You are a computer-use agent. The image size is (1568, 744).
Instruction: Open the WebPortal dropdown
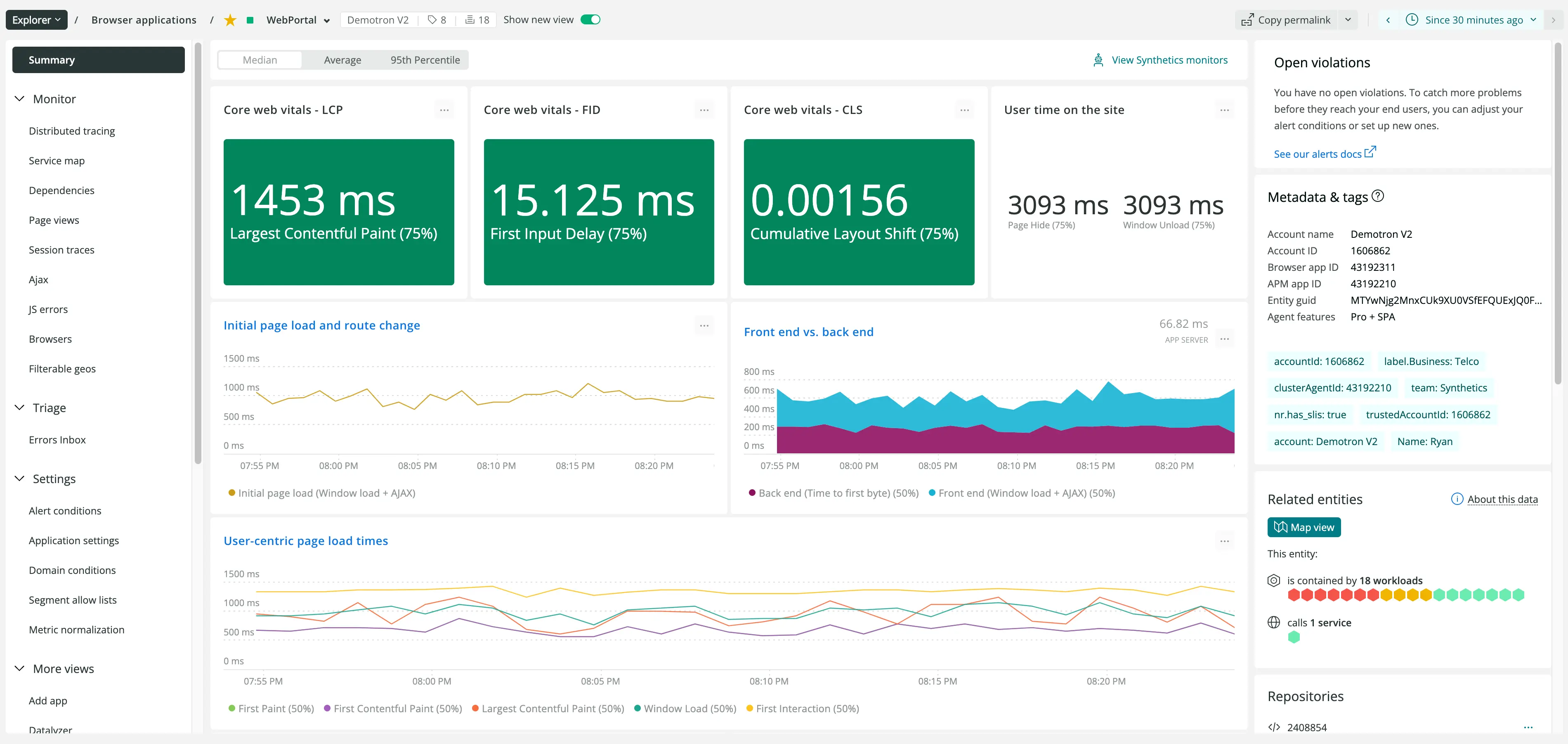[327, 19]
